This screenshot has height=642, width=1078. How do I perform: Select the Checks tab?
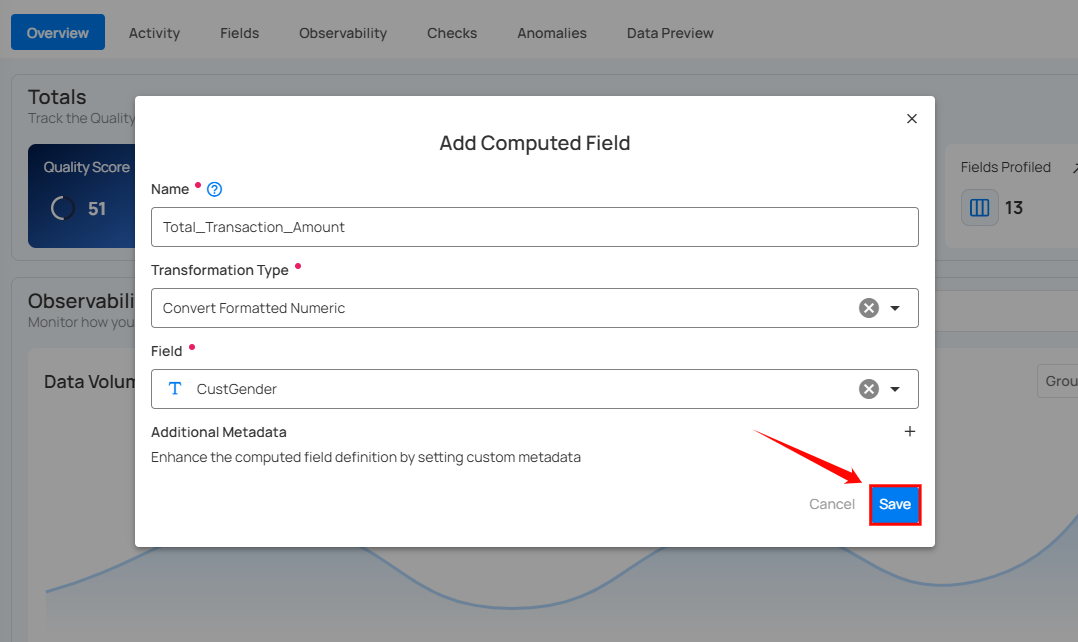click(x=452, y=33)
